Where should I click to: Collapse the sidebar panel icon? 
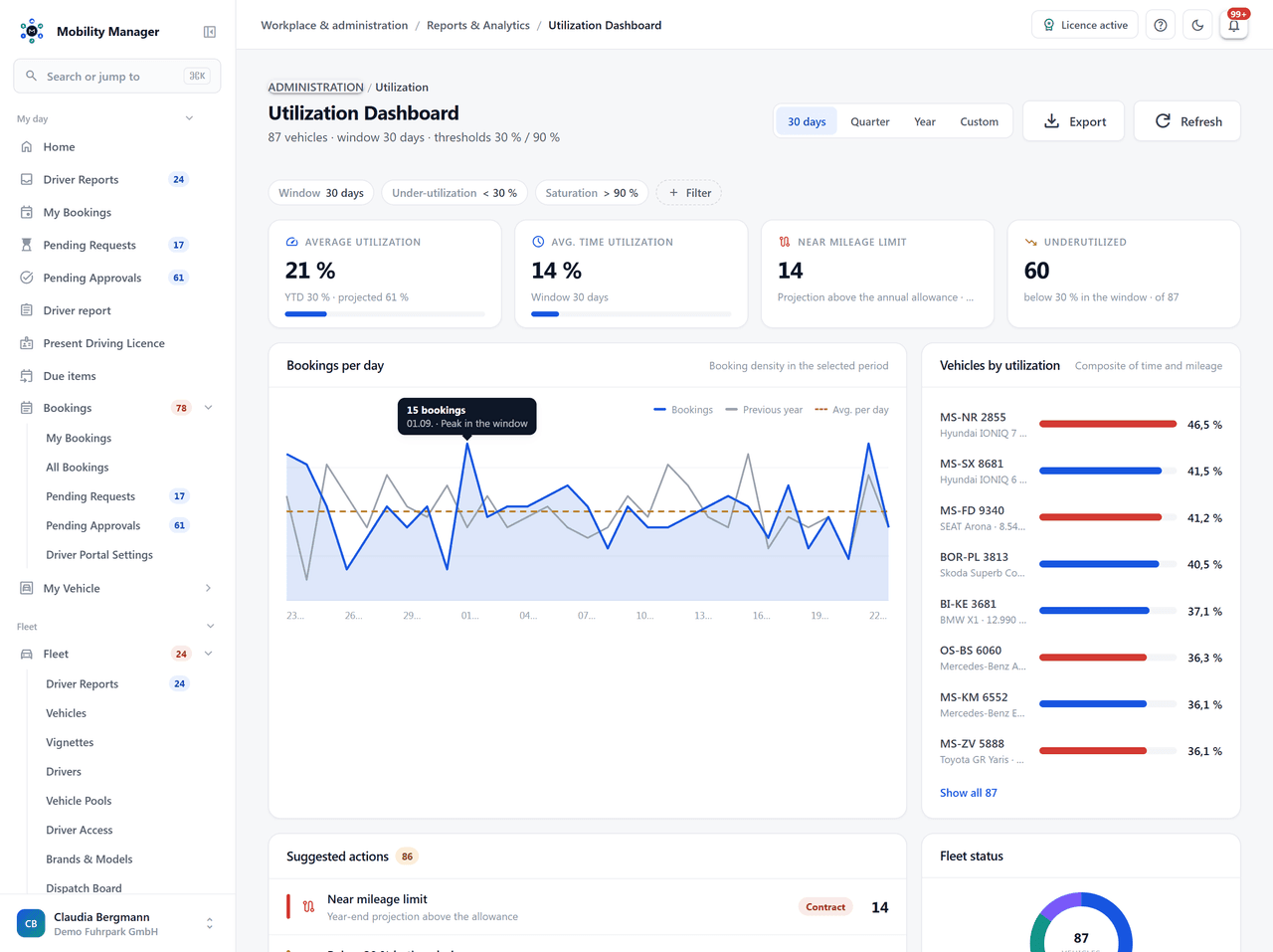[x=210, y=32]
